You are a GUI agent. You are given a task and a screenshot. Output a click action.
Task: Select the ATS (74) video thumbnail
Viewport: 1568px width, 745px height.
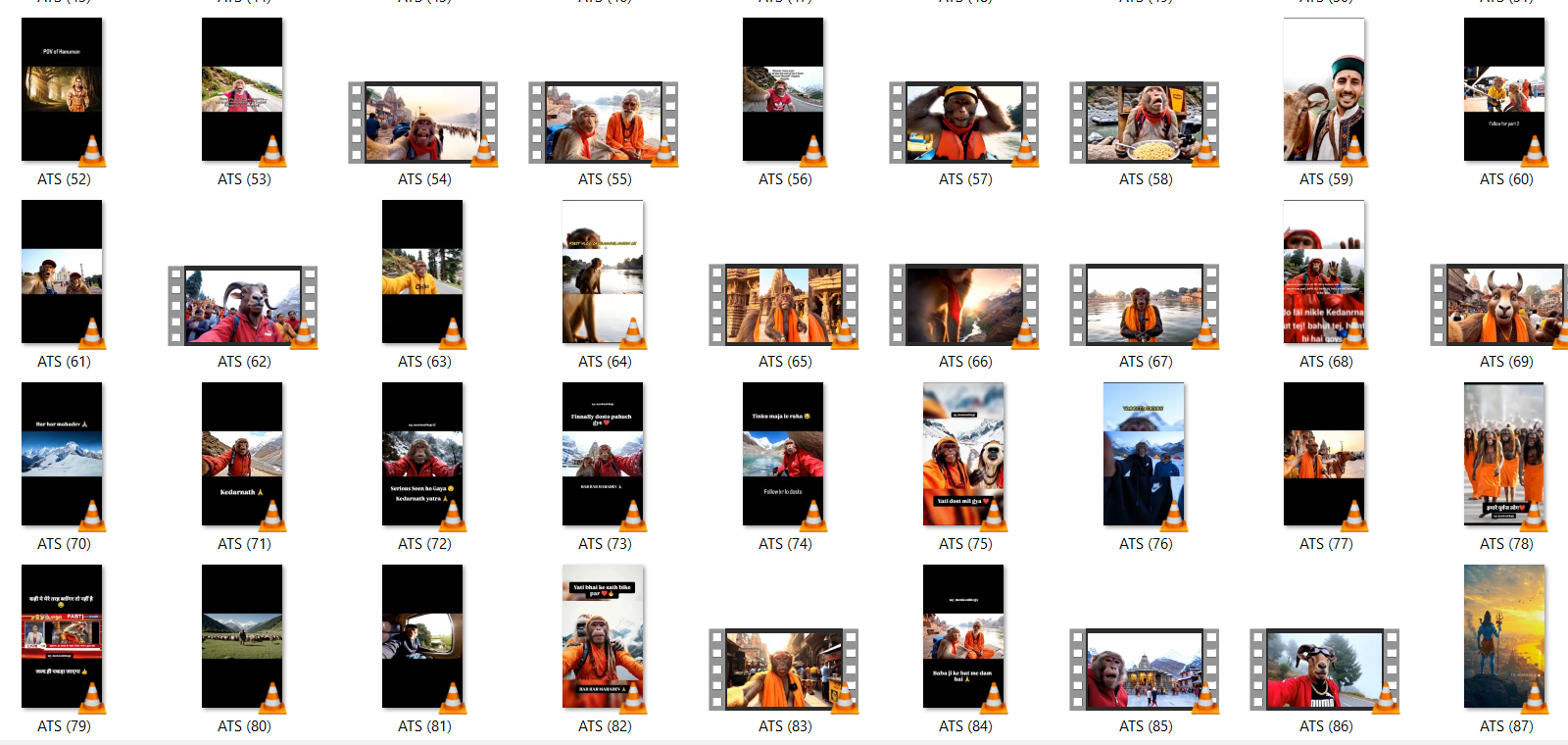[783, 454]
